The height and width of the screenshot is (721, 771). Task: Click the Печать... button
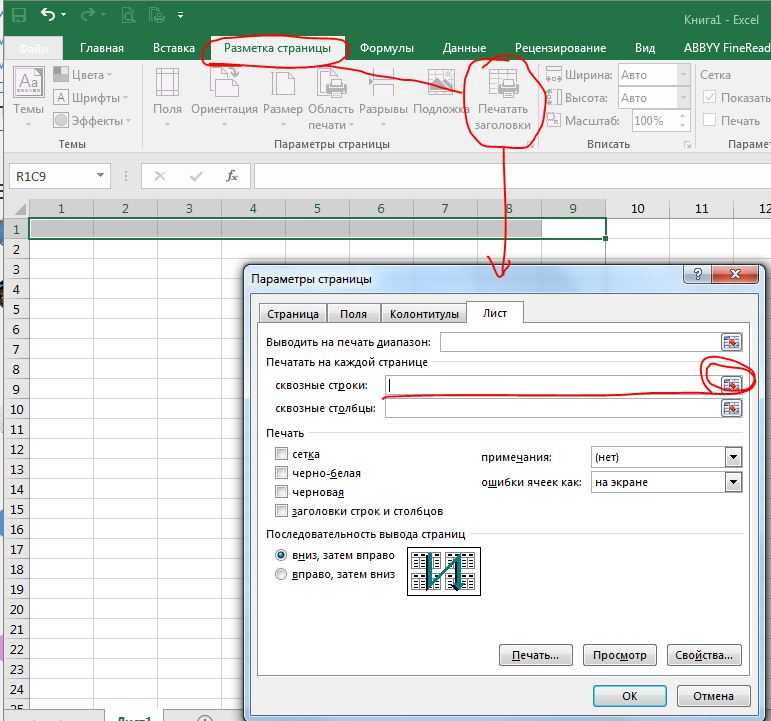[535, 655]
